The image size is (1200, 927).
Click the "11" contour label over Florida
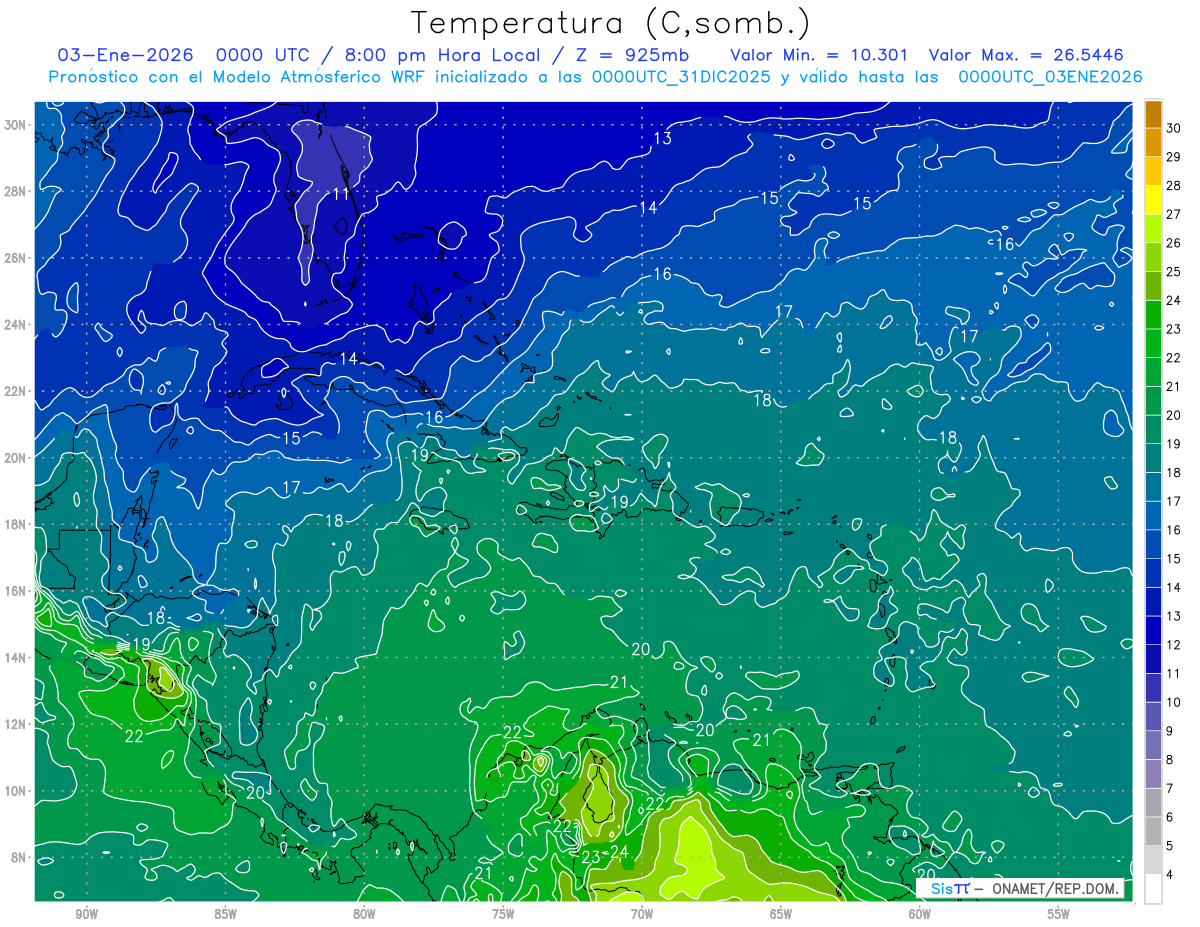point(341,194)
